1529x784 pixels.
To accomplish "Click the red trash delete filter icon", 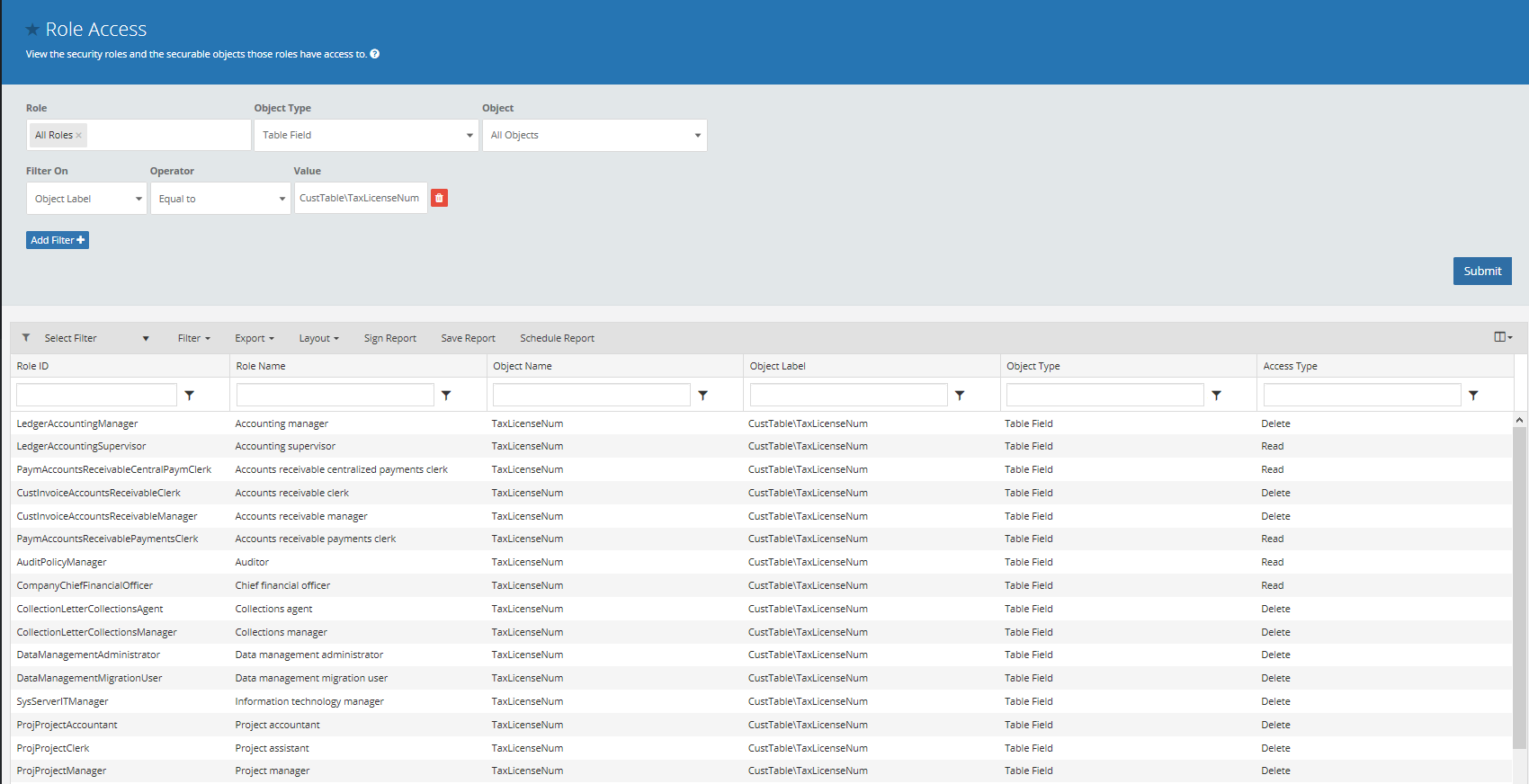I will 439,198.
